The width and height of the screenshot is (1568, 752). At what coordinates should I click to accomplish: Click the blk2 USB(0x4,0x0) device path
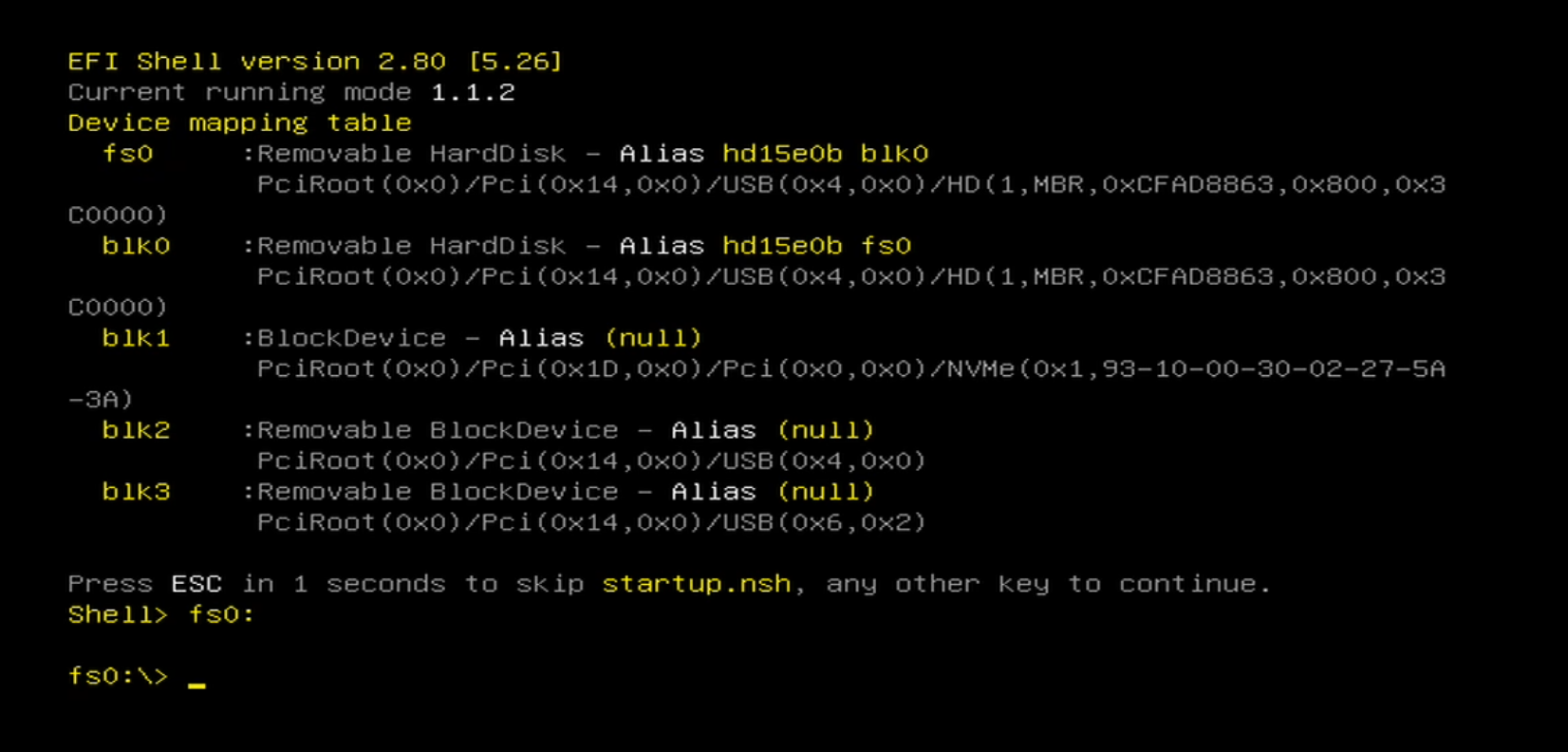pyautogui.click(x=590, y=461)
